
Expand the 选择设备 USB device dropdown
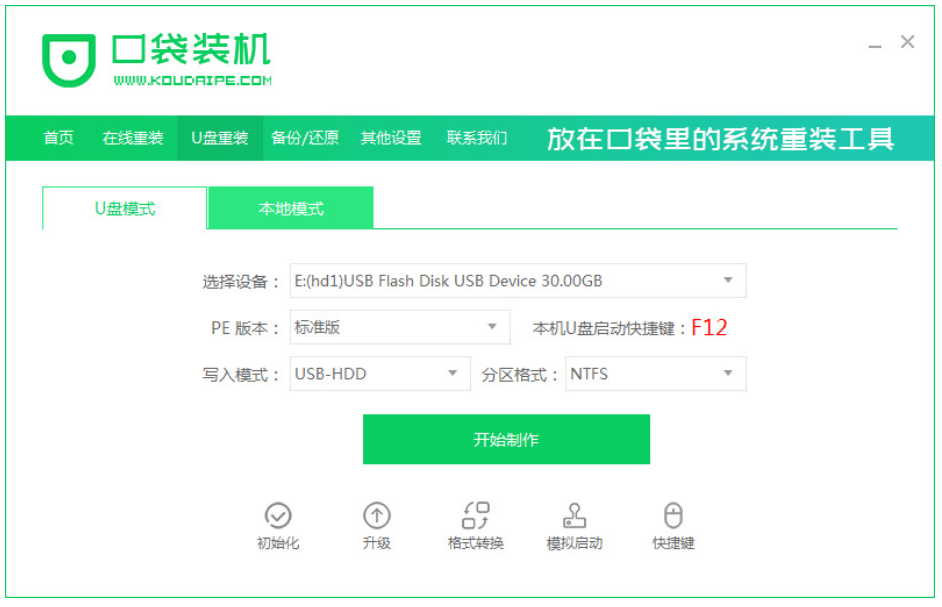pos(518,280)
